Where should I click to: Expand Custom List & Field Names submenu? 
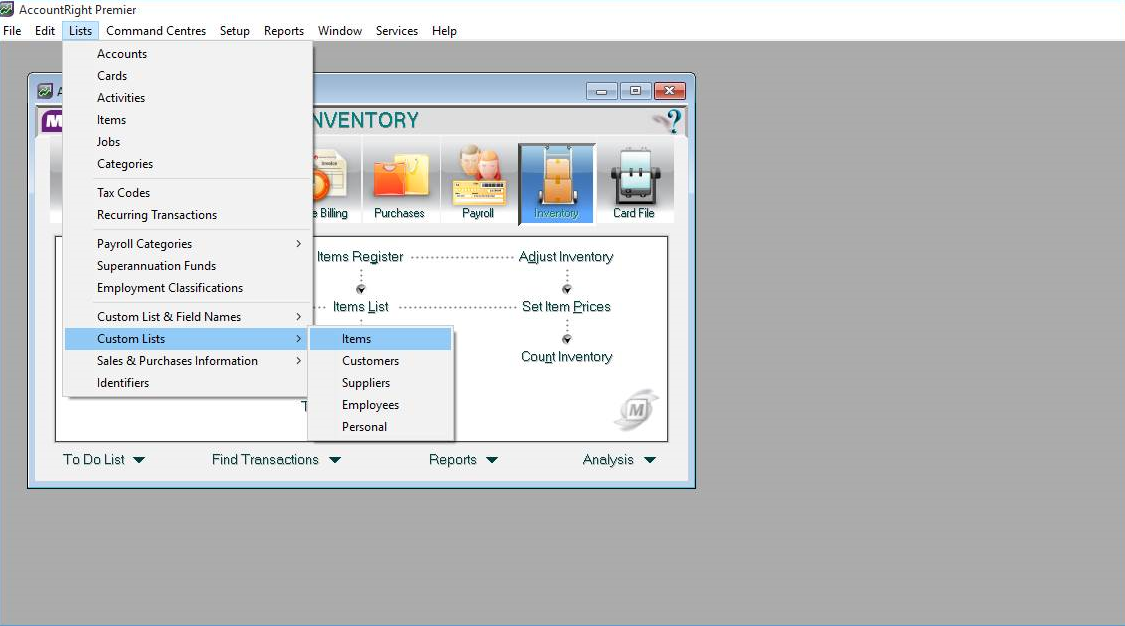coord(188,317)
